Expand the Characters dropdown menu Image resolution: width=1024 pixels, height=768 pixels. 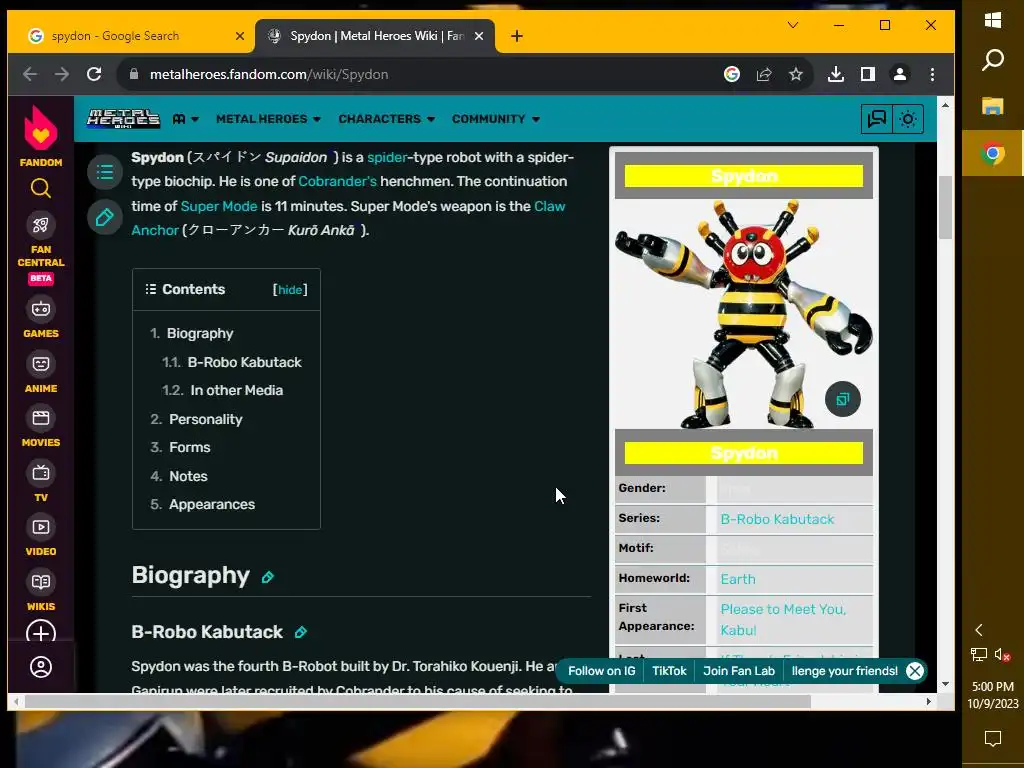pos(387,119)
